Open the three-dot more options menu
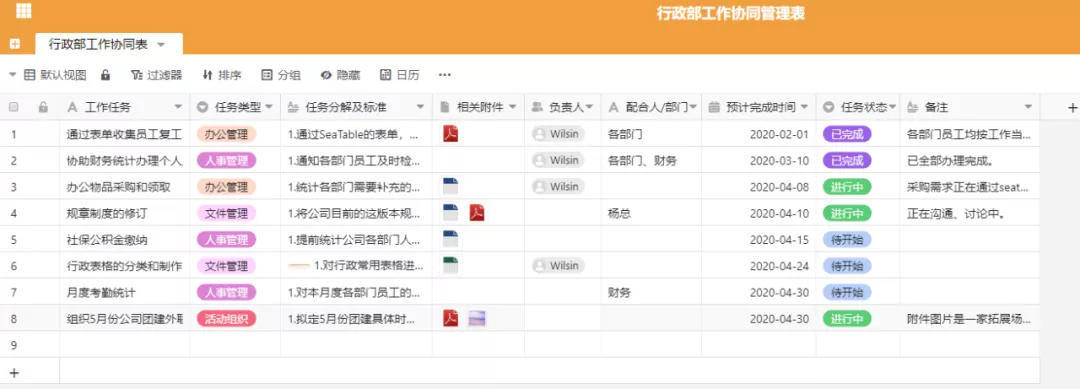1080x389 pixels. click(x=444, y=75)
